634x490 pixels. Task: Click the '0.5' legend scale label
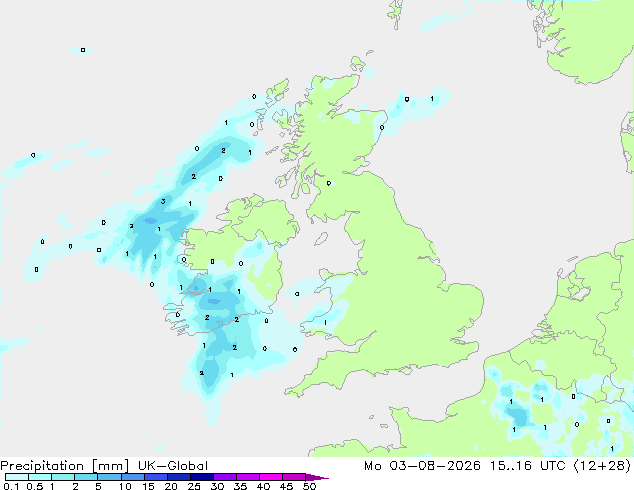point(35,486)
